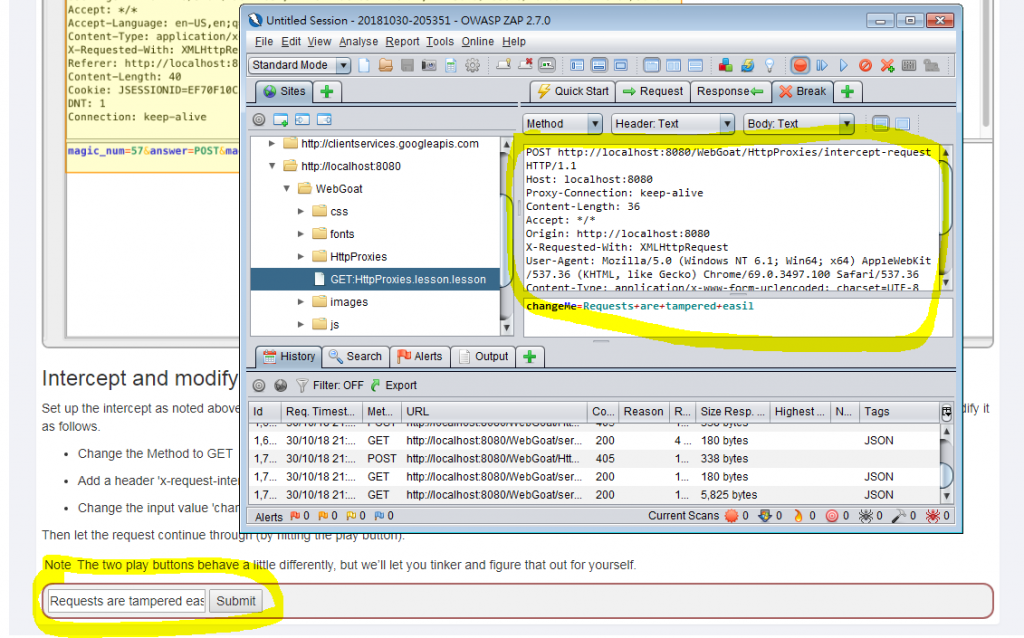The width and height of the screenshot is (1024, 638).
Task: Click the Open Session folder icon
Action: (385, 65)
